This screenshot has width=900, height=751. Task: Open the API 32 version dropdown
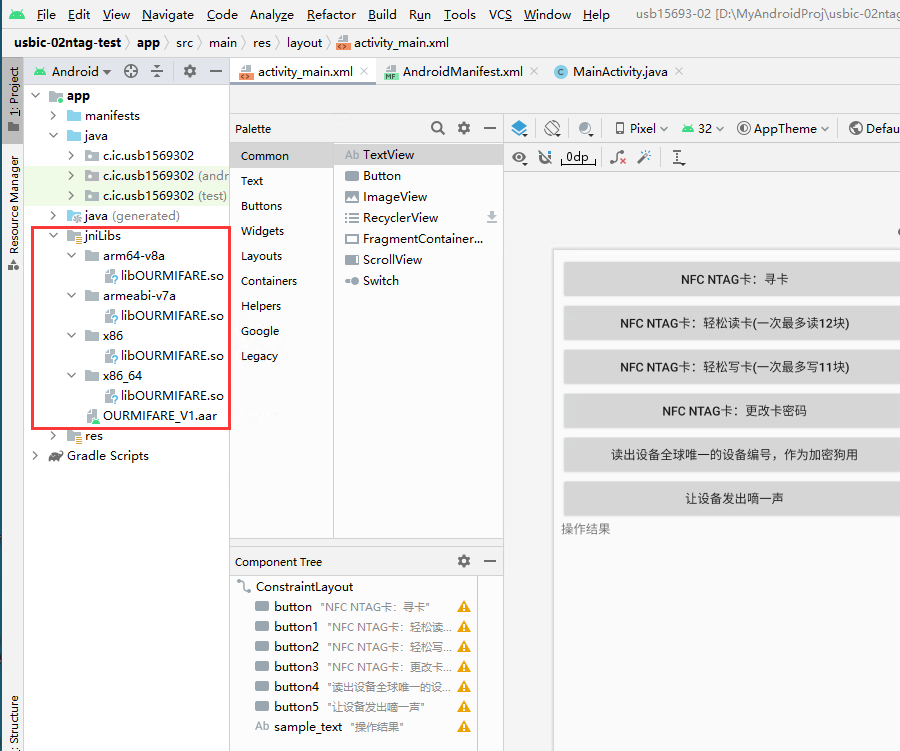point(703,129)
